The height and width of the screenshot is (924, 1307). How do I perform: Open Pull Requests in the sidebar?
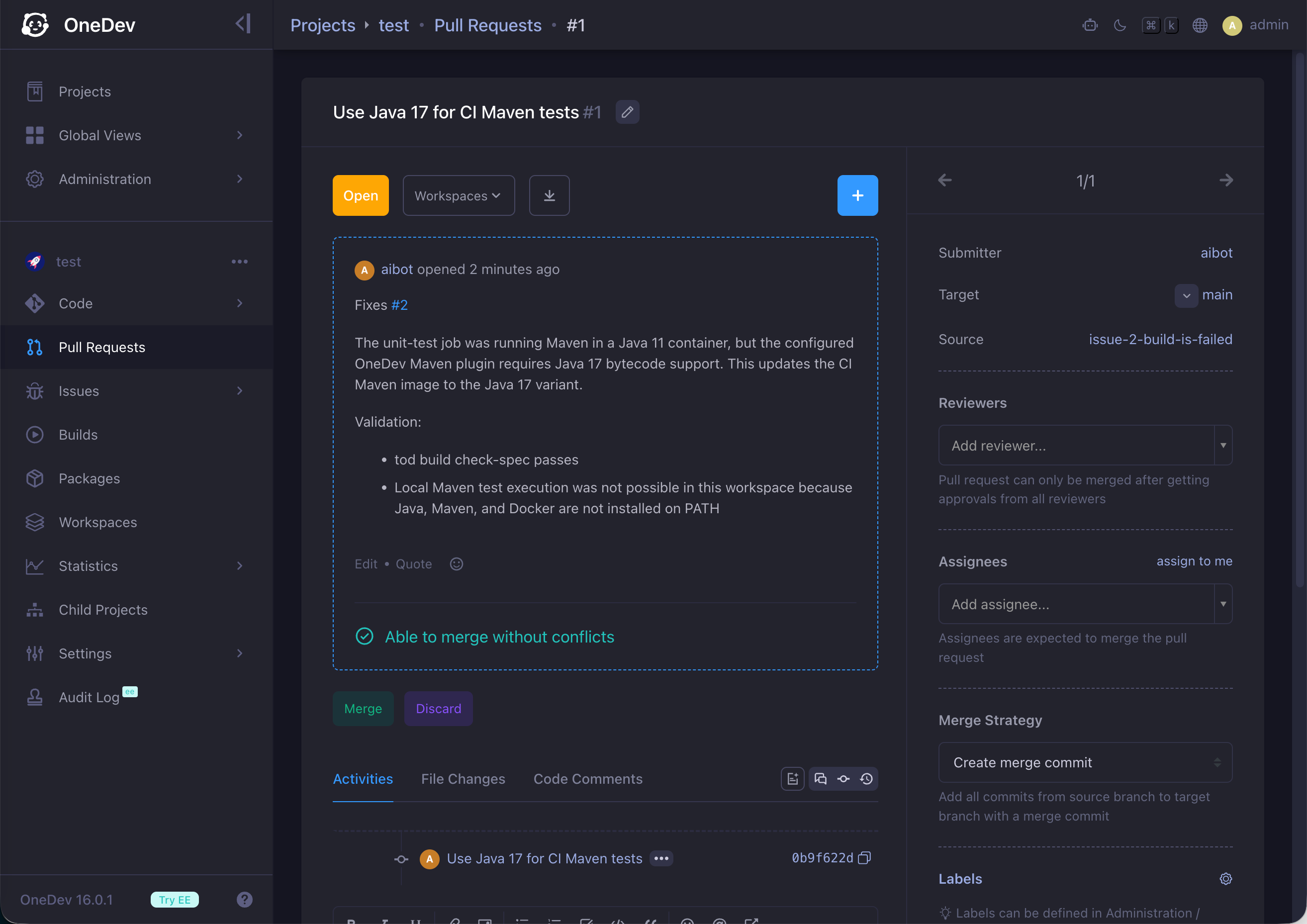(137, 347)
